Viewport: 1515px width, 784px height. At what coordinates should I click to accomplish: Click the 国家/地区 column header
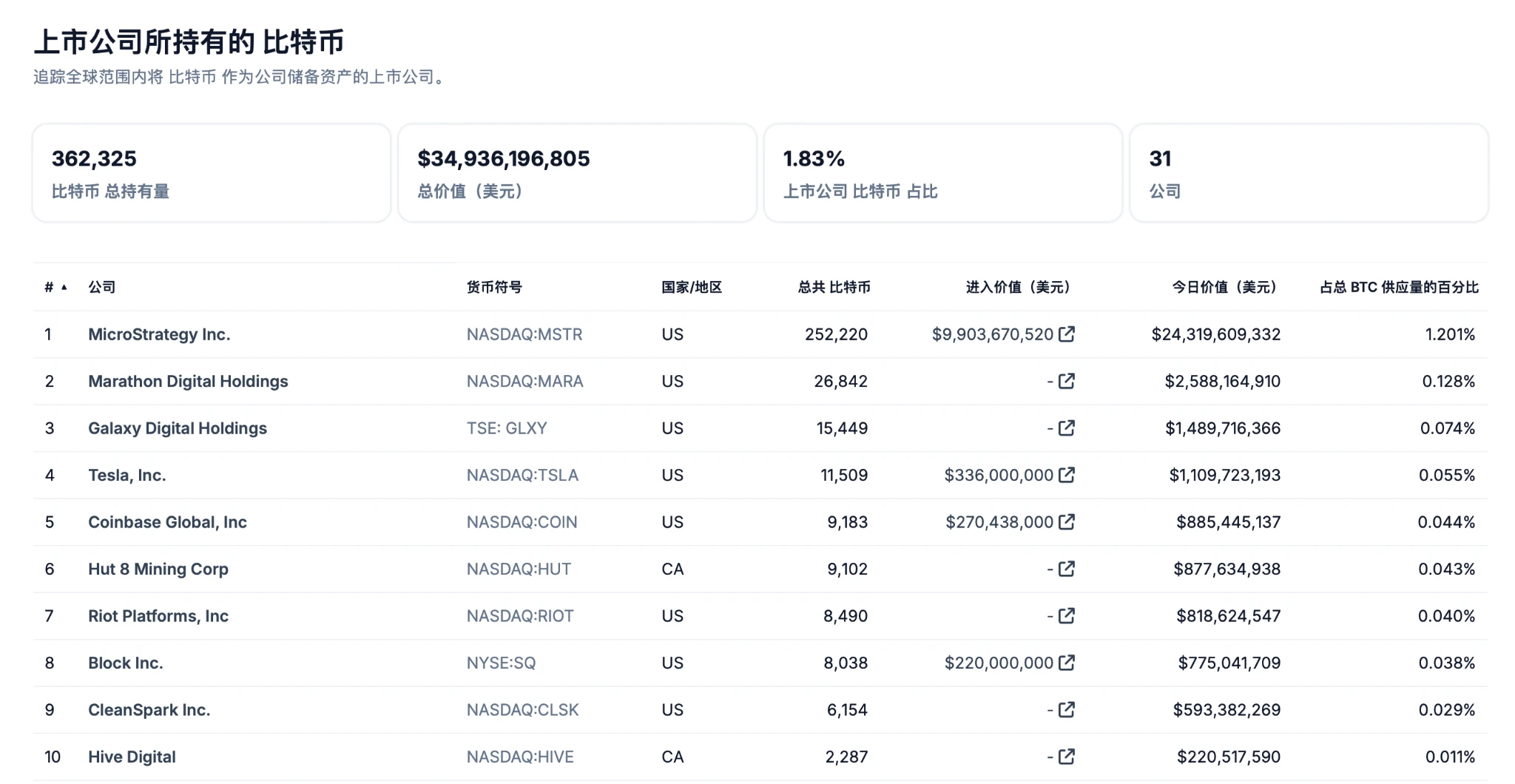691,287
